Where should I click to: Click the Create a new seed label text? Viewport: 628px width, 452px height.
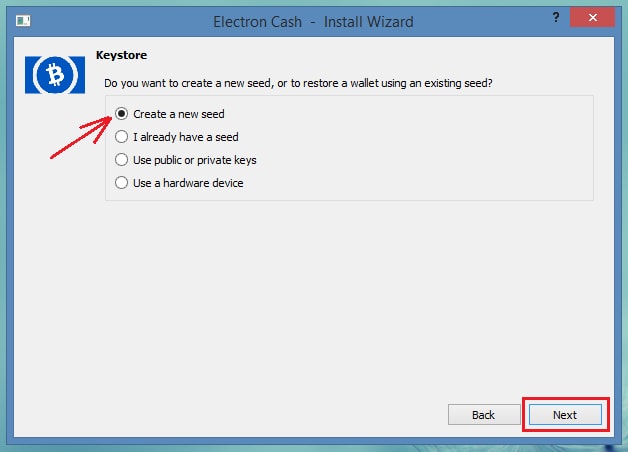click(179, 114)
